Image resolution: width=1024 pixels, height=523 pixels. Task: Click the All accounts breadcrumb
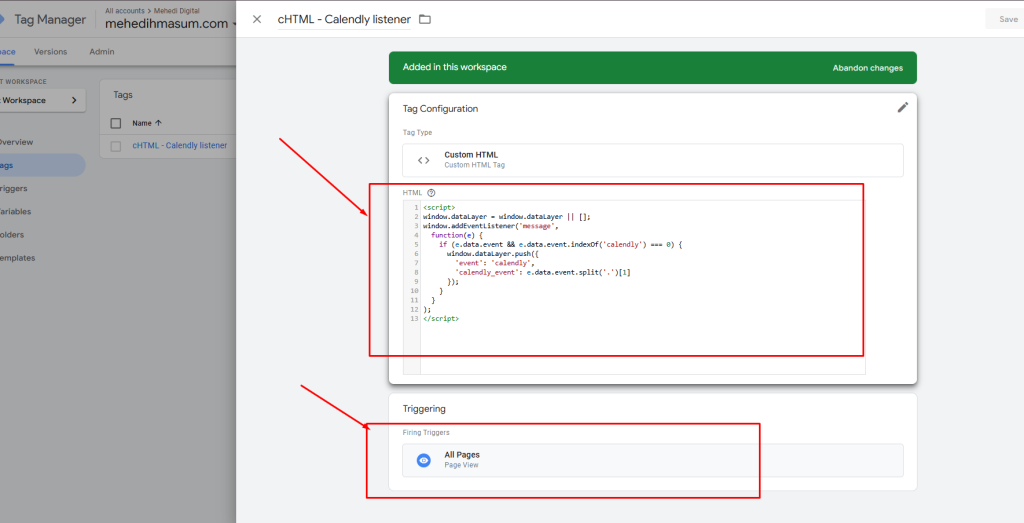(125, 11)
